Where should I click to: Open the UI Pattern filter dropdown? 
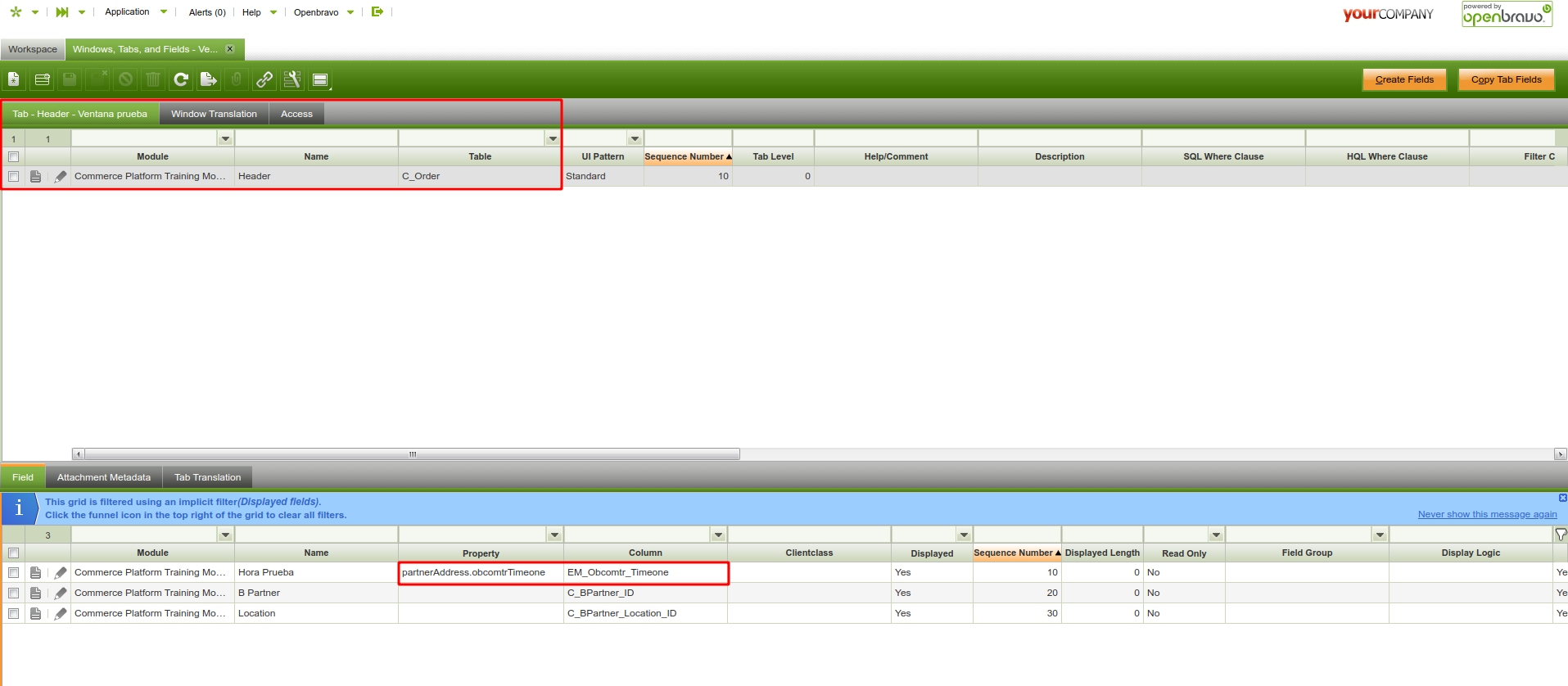click(x=635, y=138)
